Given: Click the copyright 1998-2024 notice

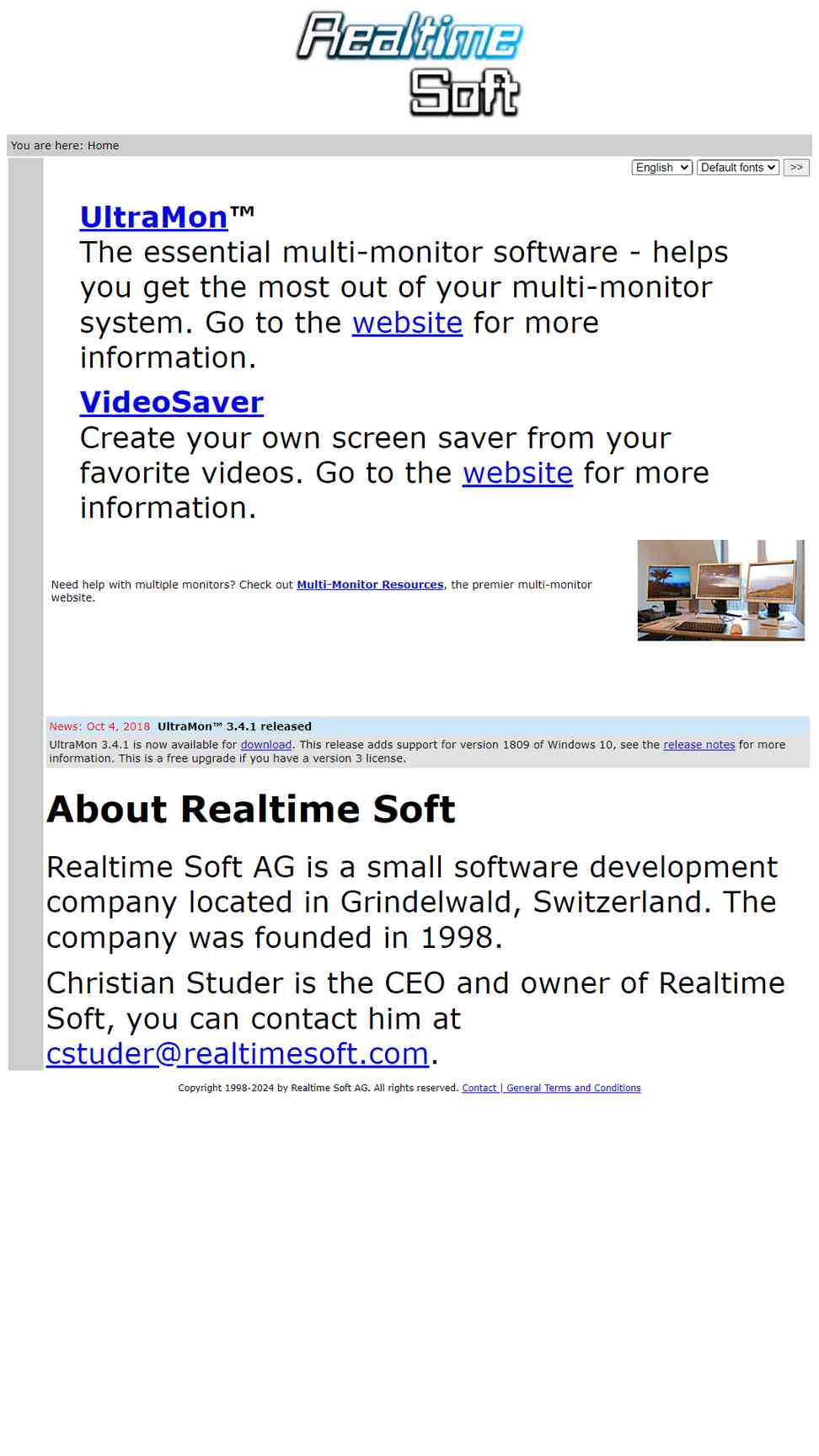Looking at the screenshot, I should click(318, 1089).
